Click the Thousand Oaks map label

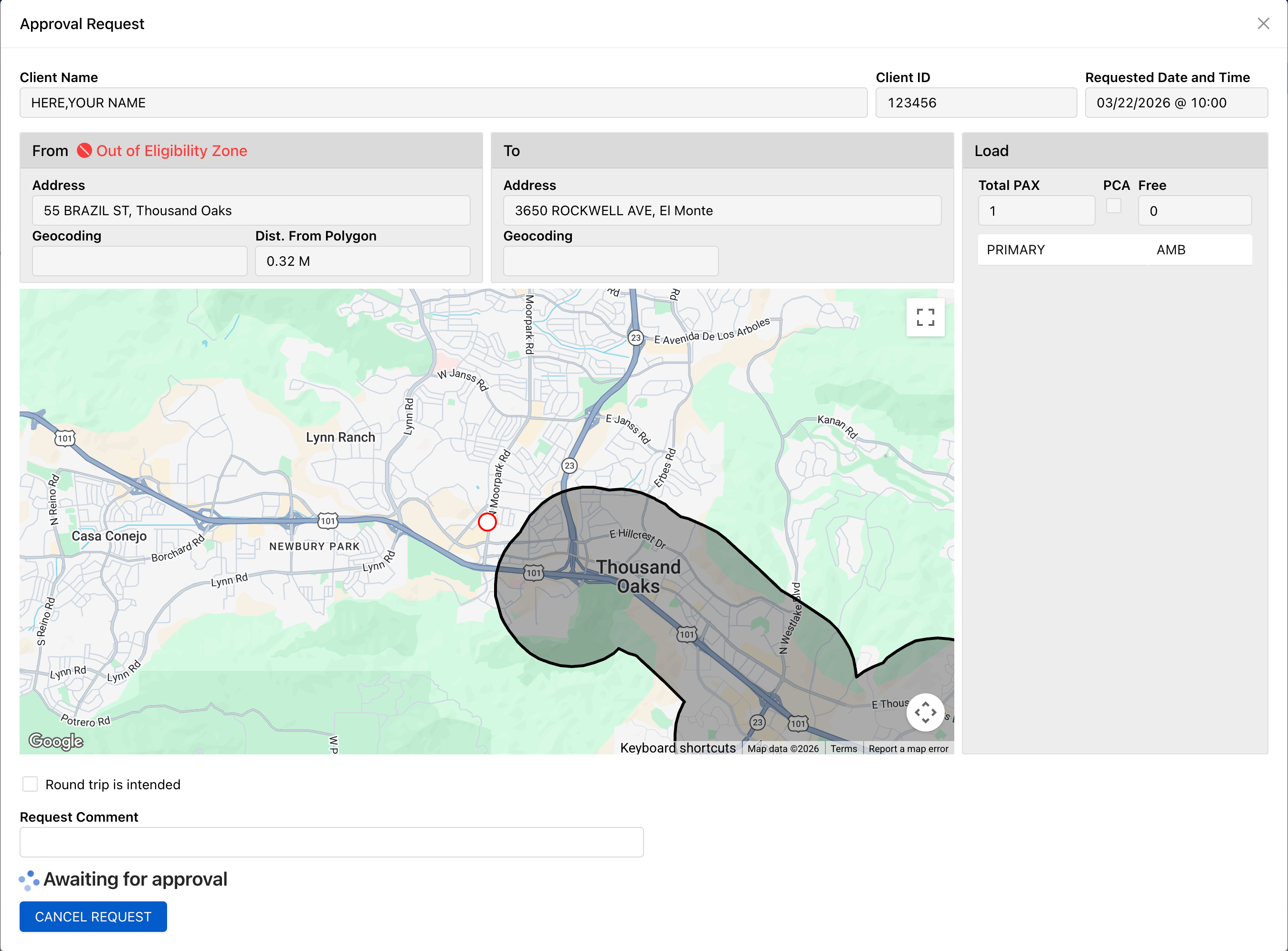[638, 576]
